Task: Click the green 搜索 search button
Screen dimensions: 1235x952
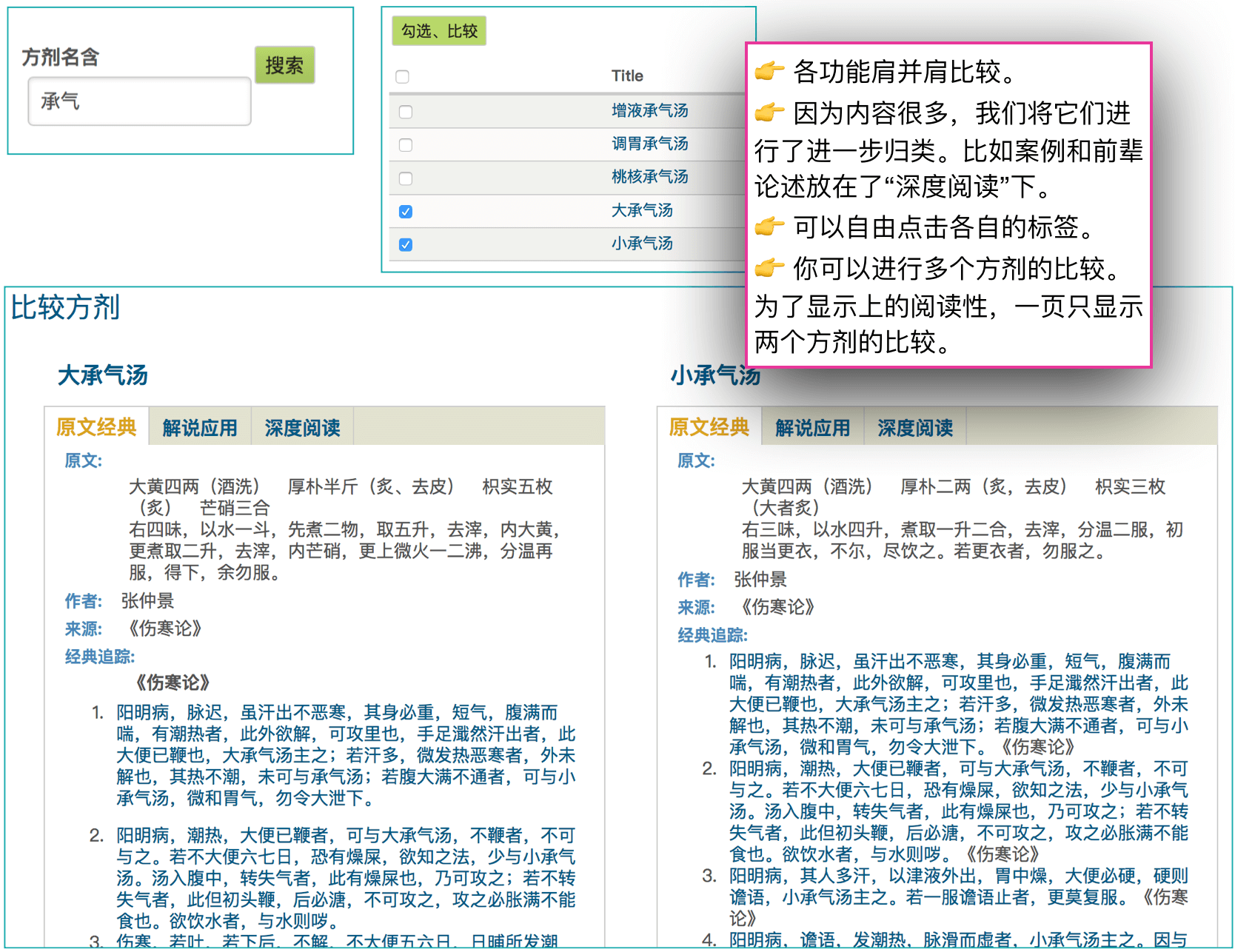Action: [x=284, y=65]
